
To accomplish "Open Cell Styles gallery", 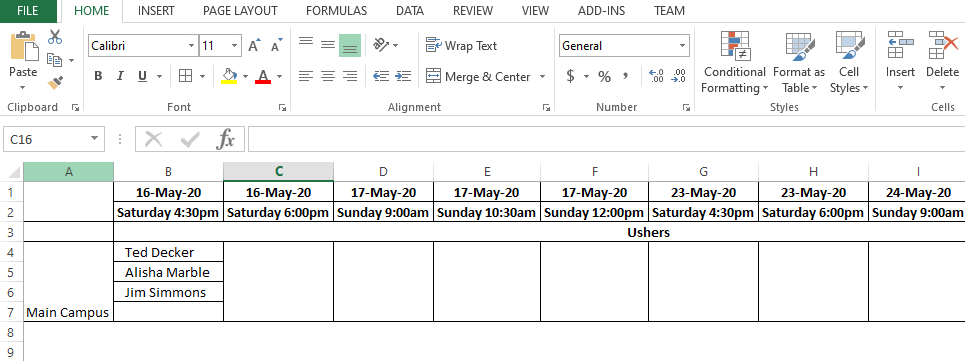I will click(x=849, y=62).
